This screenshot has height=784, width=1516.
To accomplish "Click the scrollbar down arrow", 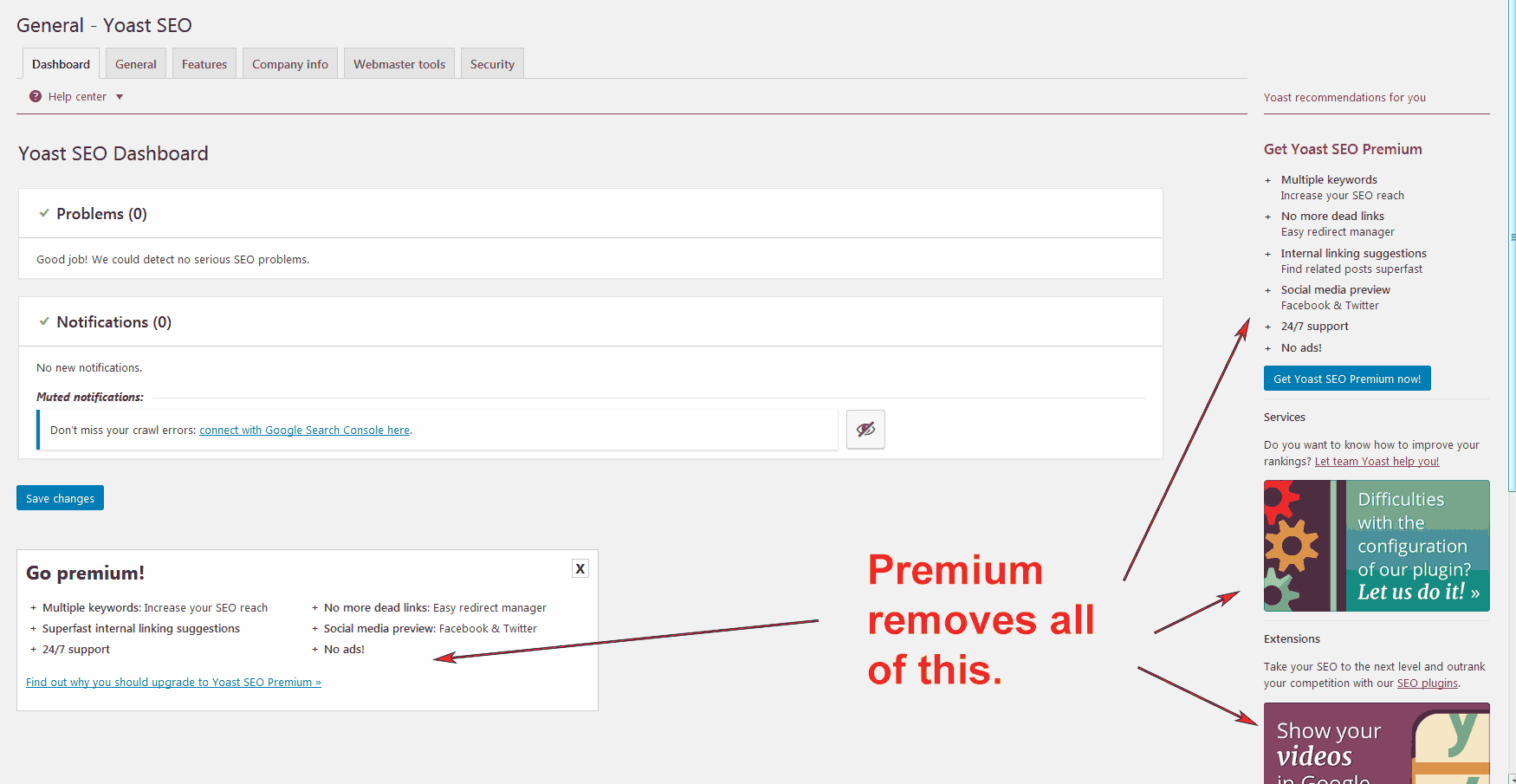I will pyautogui.click(x=1512, y=779).
